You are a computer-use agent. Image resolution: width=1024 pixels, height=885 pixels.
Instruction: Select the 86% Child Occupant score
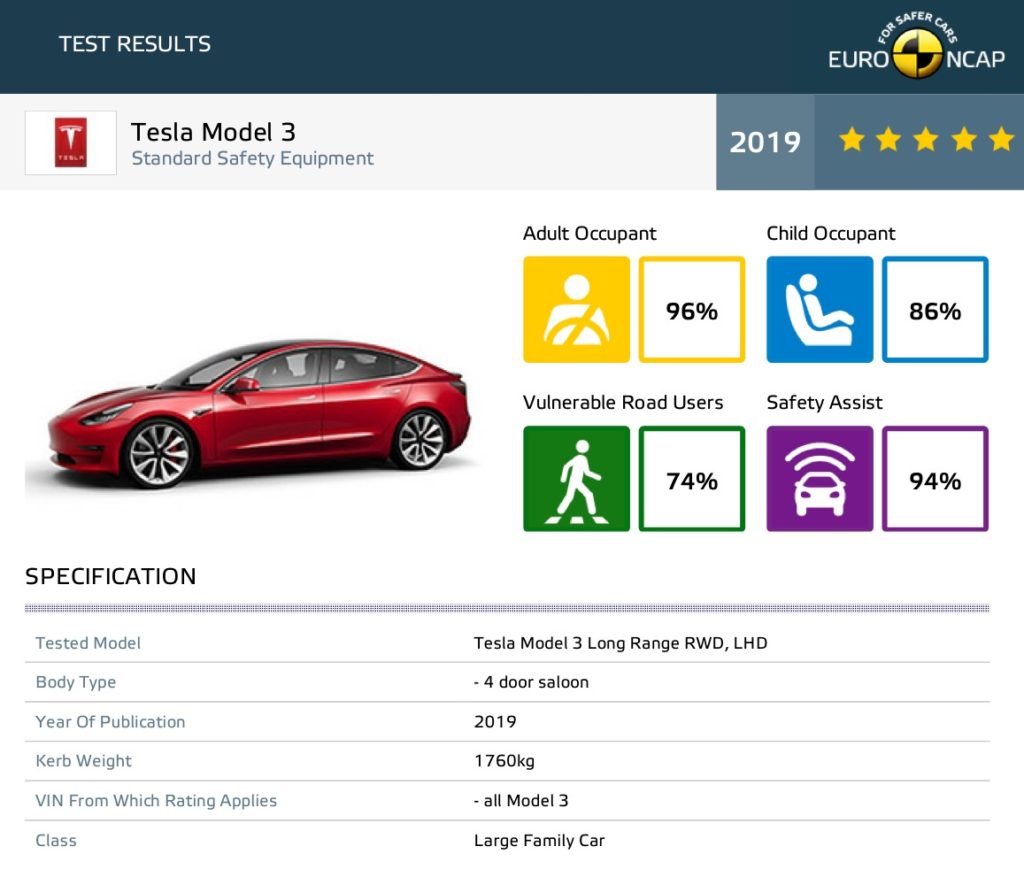pyautogui.click(x=935, y=309)
